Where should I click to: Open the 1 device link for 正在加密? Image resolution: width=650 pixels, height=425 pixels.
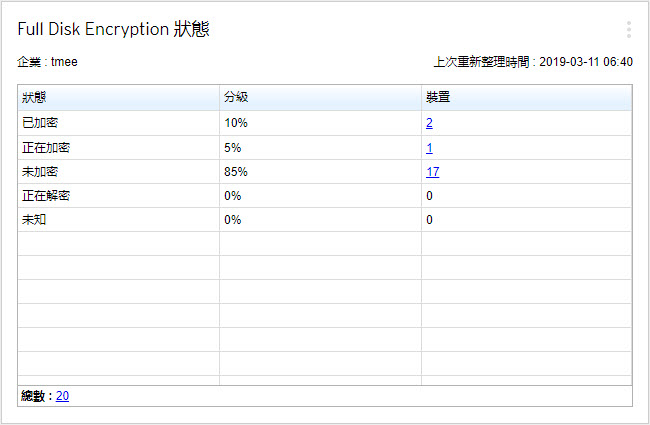(429, 147)
